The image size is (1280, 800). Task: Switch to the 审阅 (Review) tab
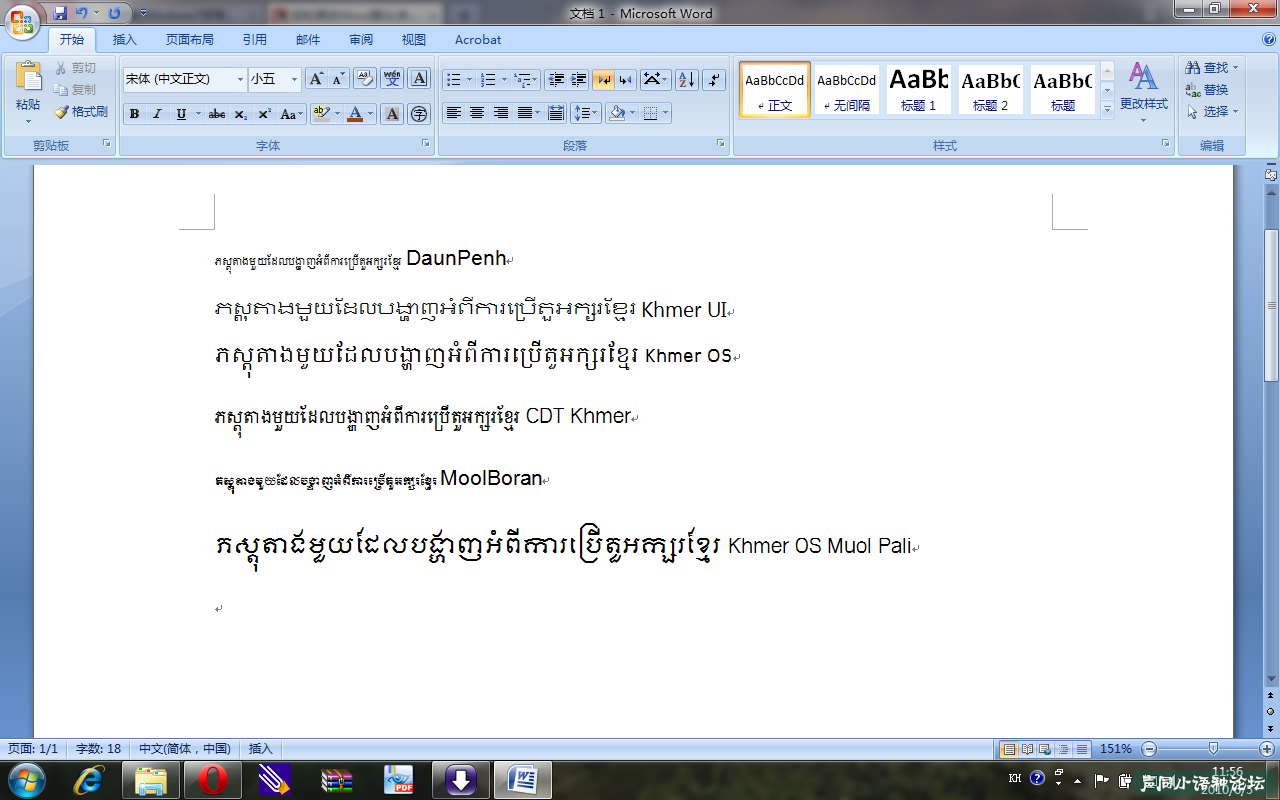click(x=361, y=40)
